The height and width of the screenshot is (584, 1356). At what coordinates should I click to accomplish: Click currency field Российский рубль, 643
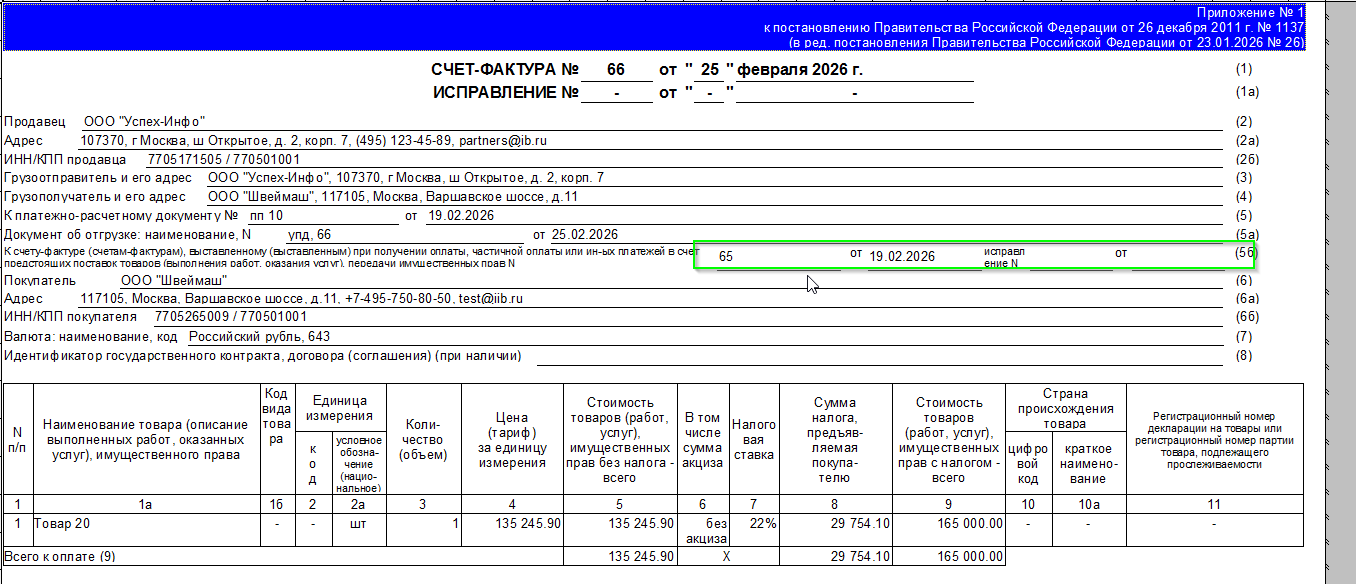tap(260, 336)
